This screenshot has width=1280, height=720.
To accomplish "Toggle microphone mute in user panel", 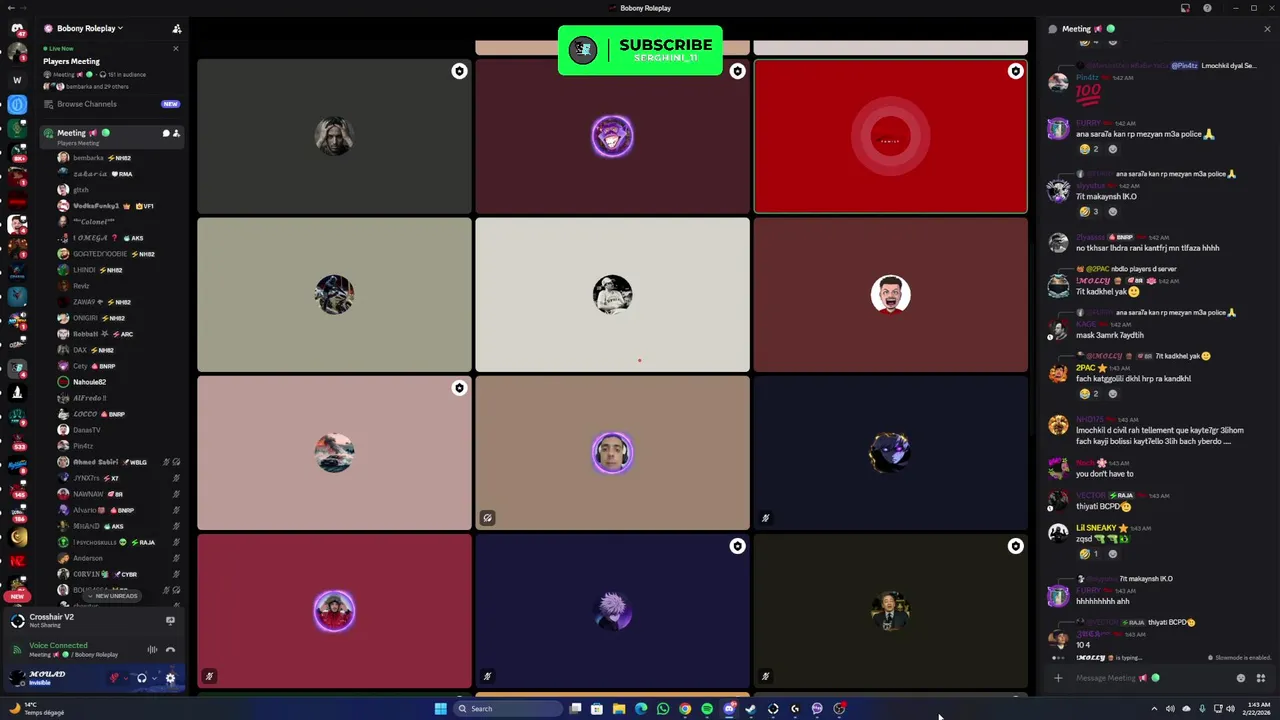I will pos(114,678).
